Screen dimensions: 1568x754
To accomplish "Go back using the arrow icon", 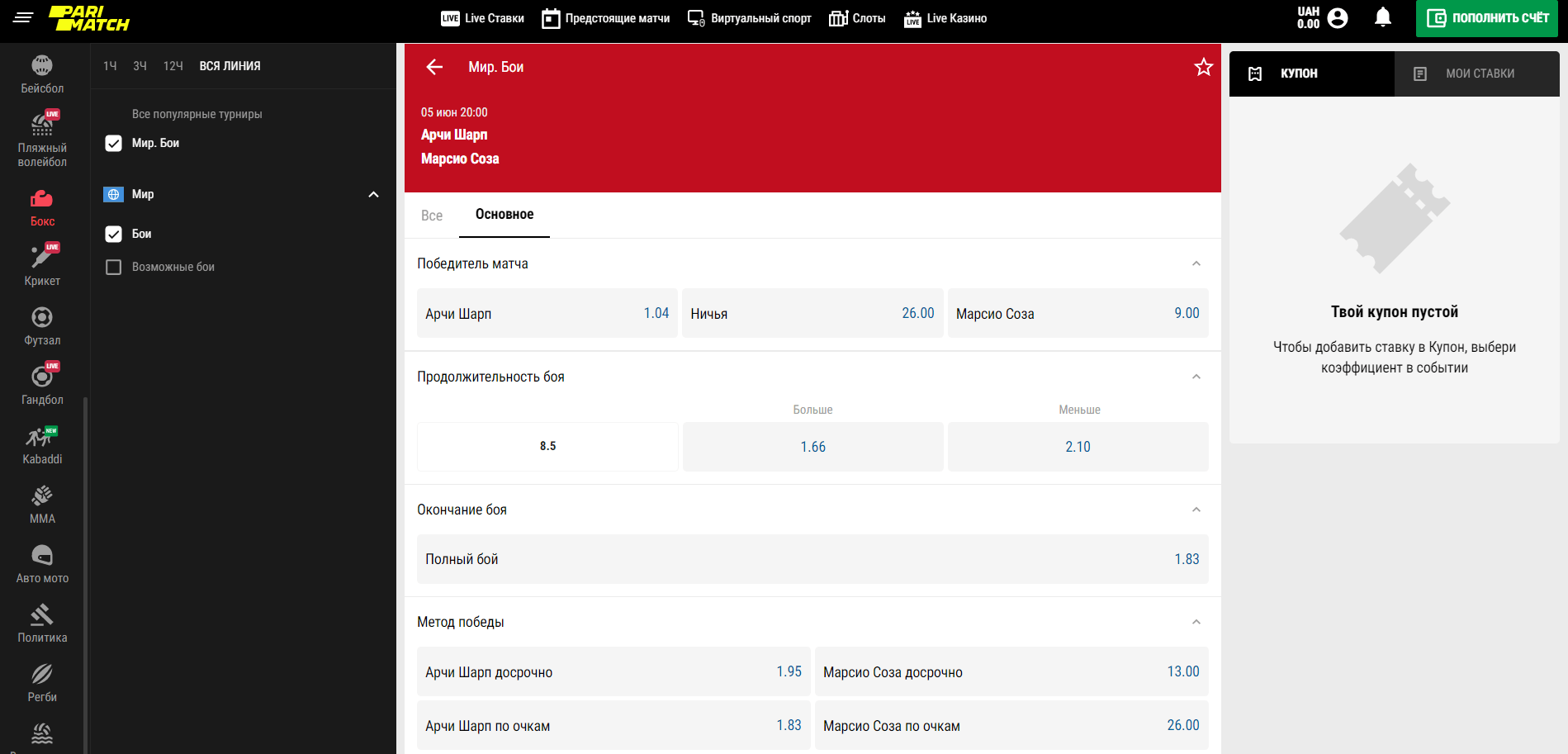I will tap(434, 67).
